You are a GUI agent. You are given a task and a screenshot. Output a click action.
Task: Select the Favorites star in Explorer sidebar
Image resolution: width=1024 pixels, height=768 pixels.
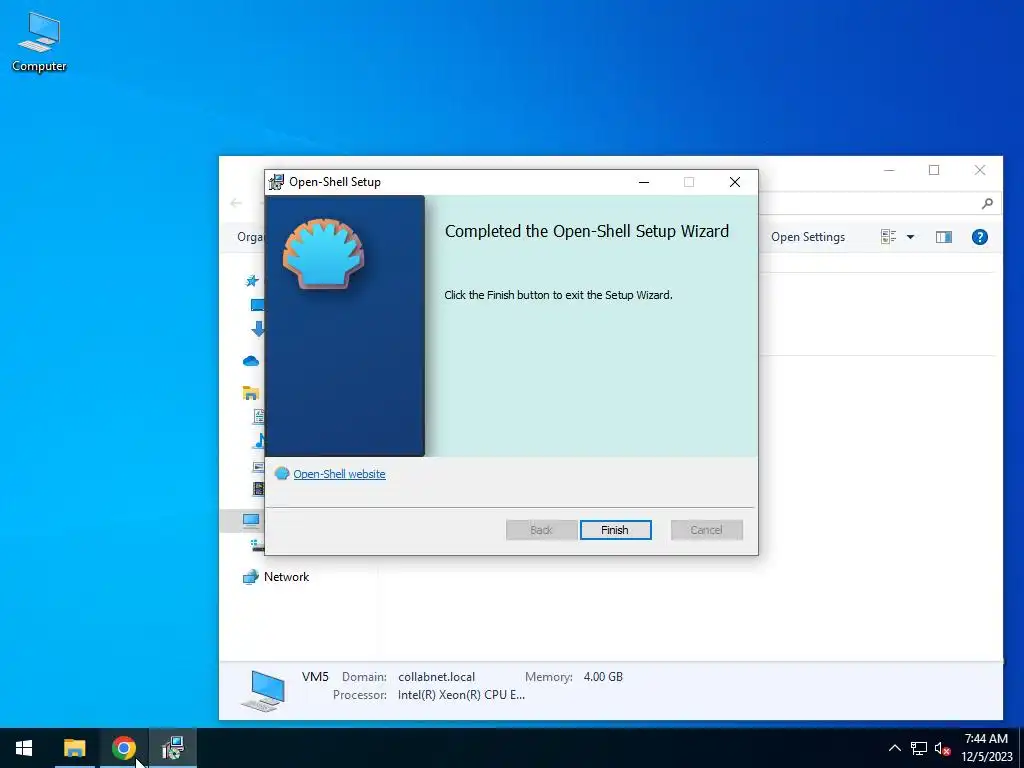point(252,281)
